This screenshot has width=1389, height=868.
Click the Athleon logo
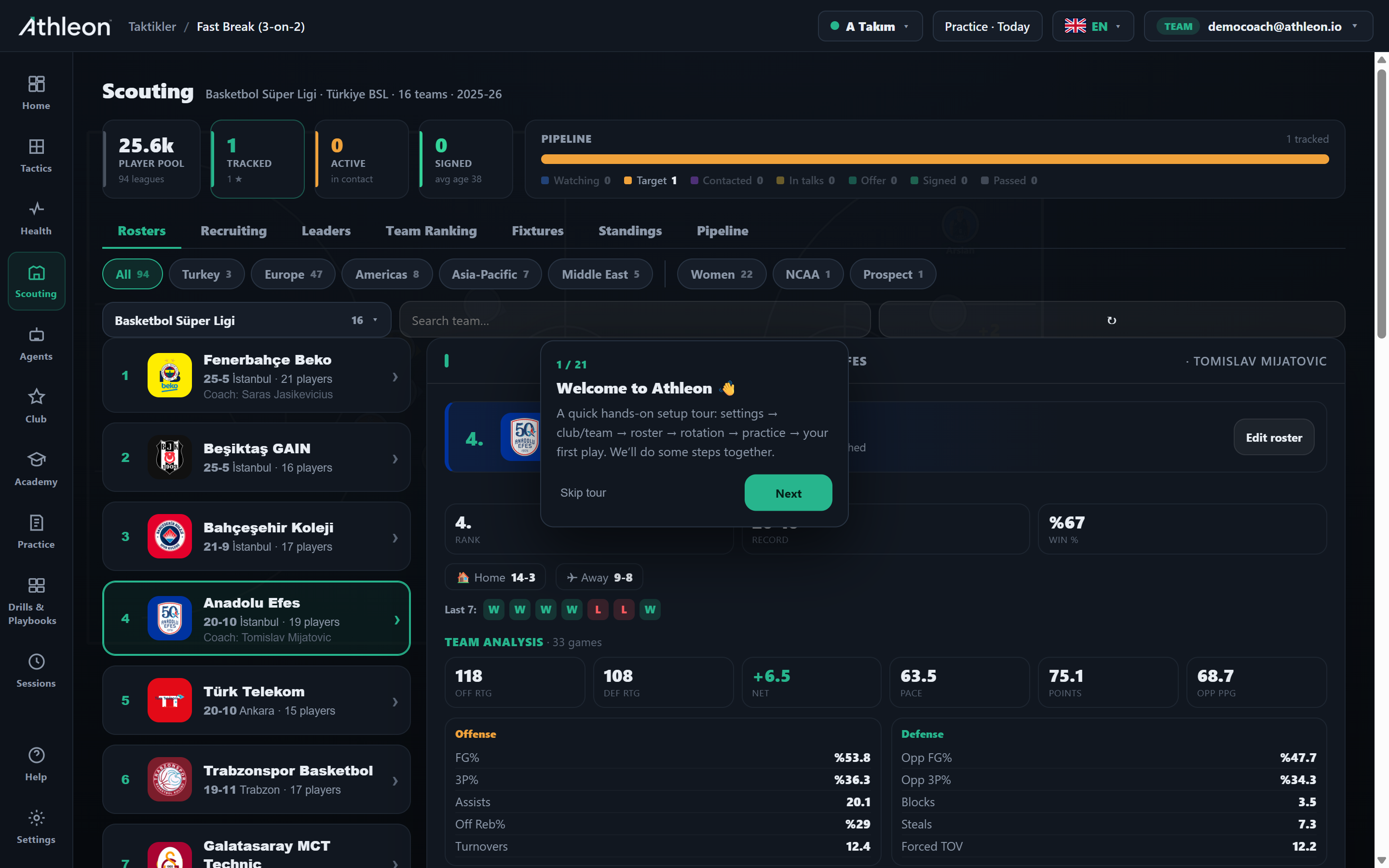click(x=65, y=27)
